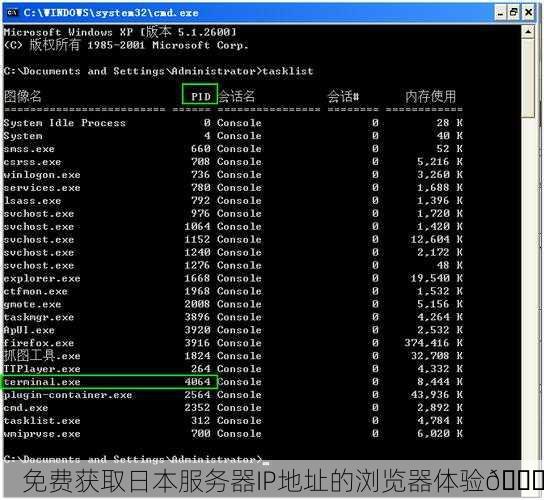This screenshot has height=500, width=544.
Task: Click the System Idle Process line
Action: tap(233, 123)
